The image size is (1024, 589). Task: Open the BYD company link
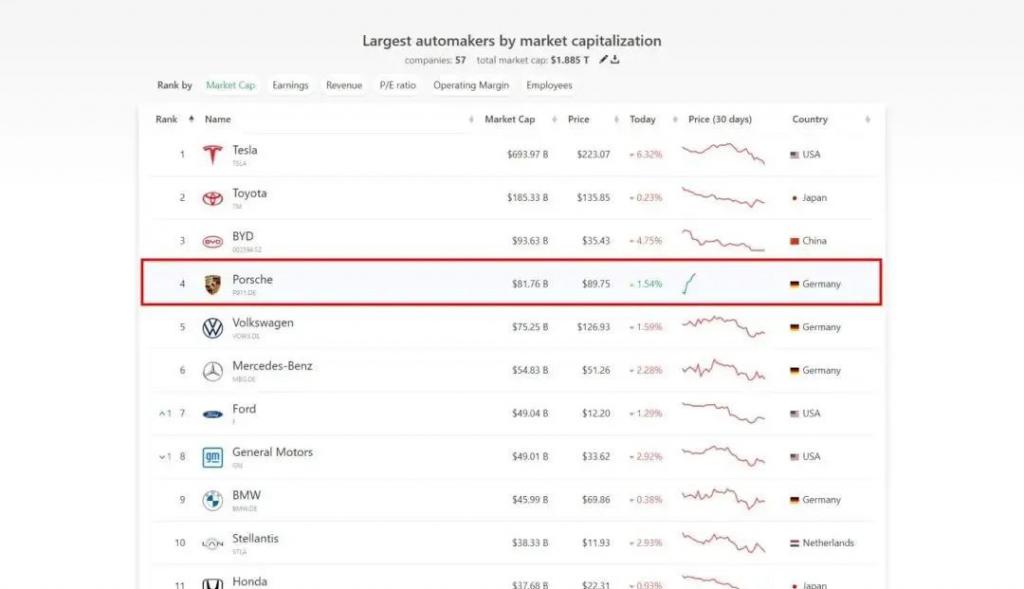tap(243, 236)
